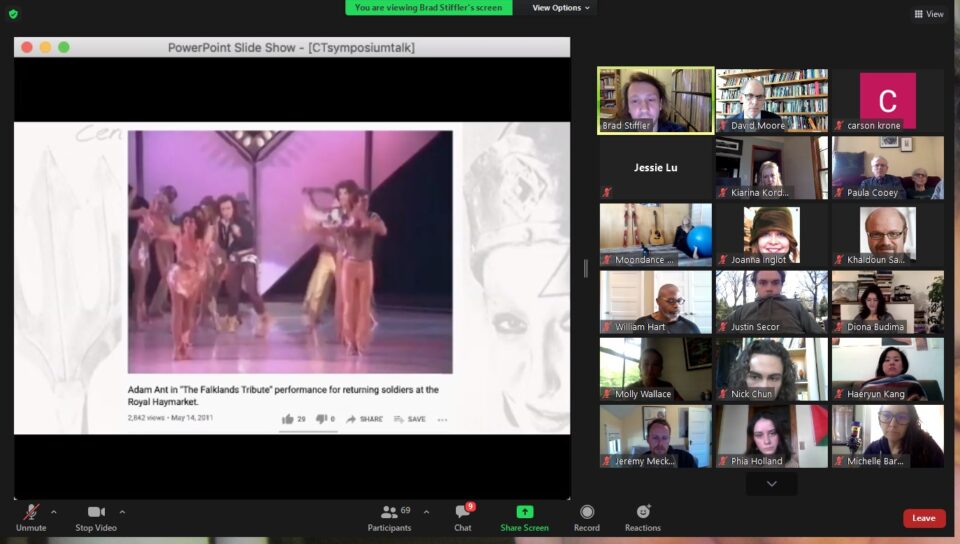Expand audio options arrow beside Unmute

click(54, 511)
